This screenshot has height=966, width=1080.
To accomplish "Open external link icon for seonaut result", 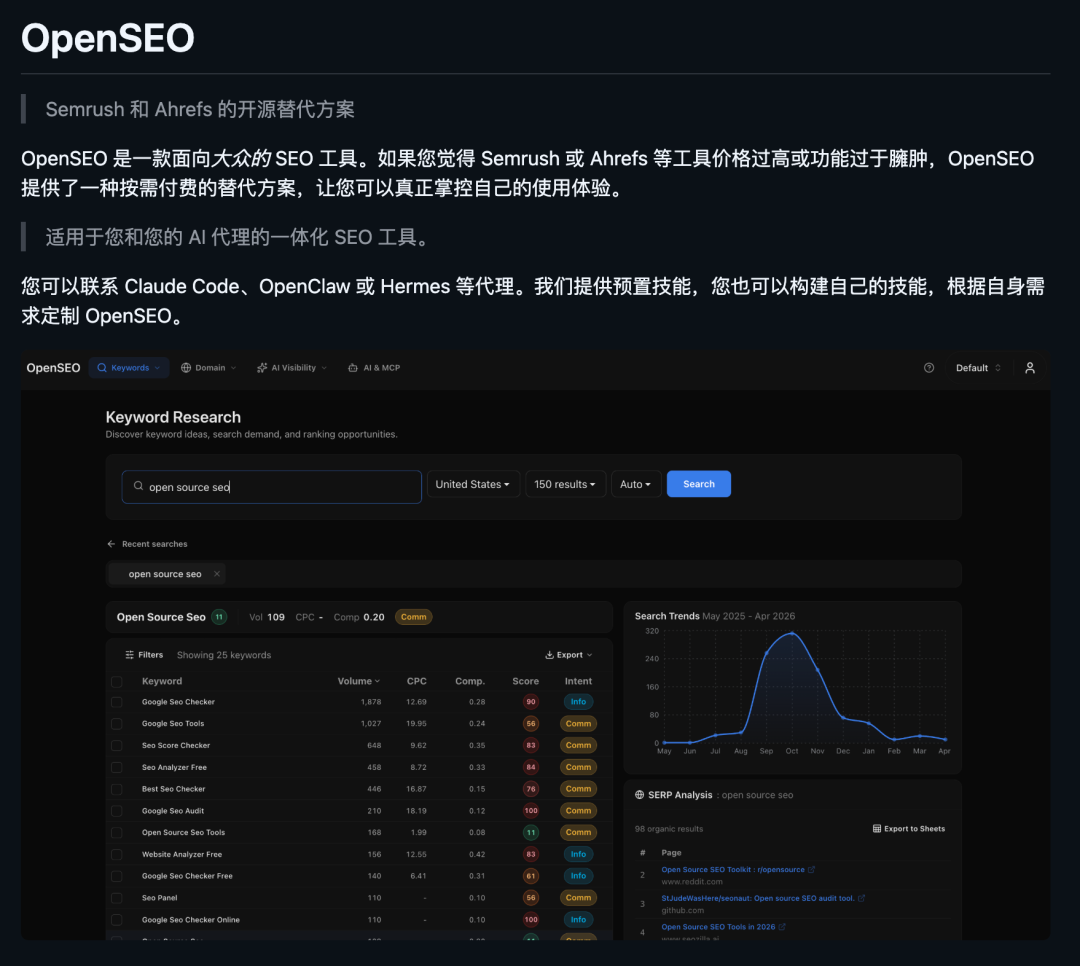I will 861,898.
